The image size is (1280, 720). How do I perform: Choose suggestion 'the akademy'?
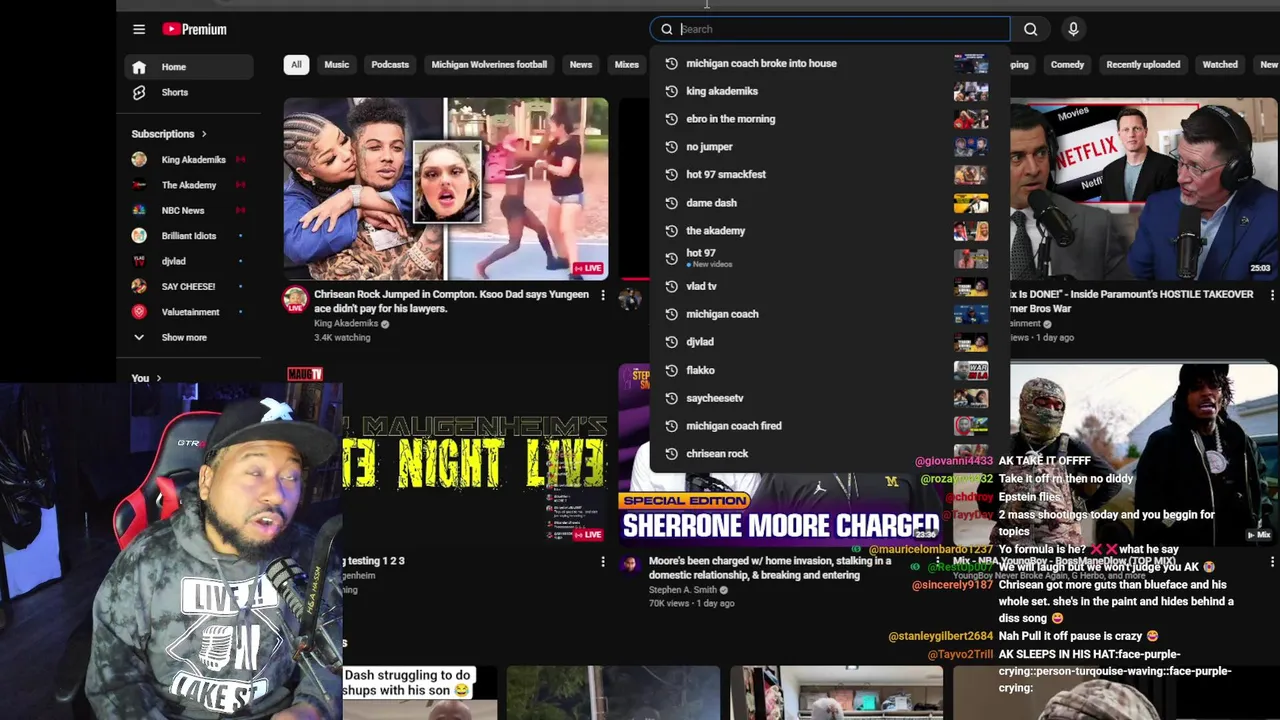click(x=829, y=231)
